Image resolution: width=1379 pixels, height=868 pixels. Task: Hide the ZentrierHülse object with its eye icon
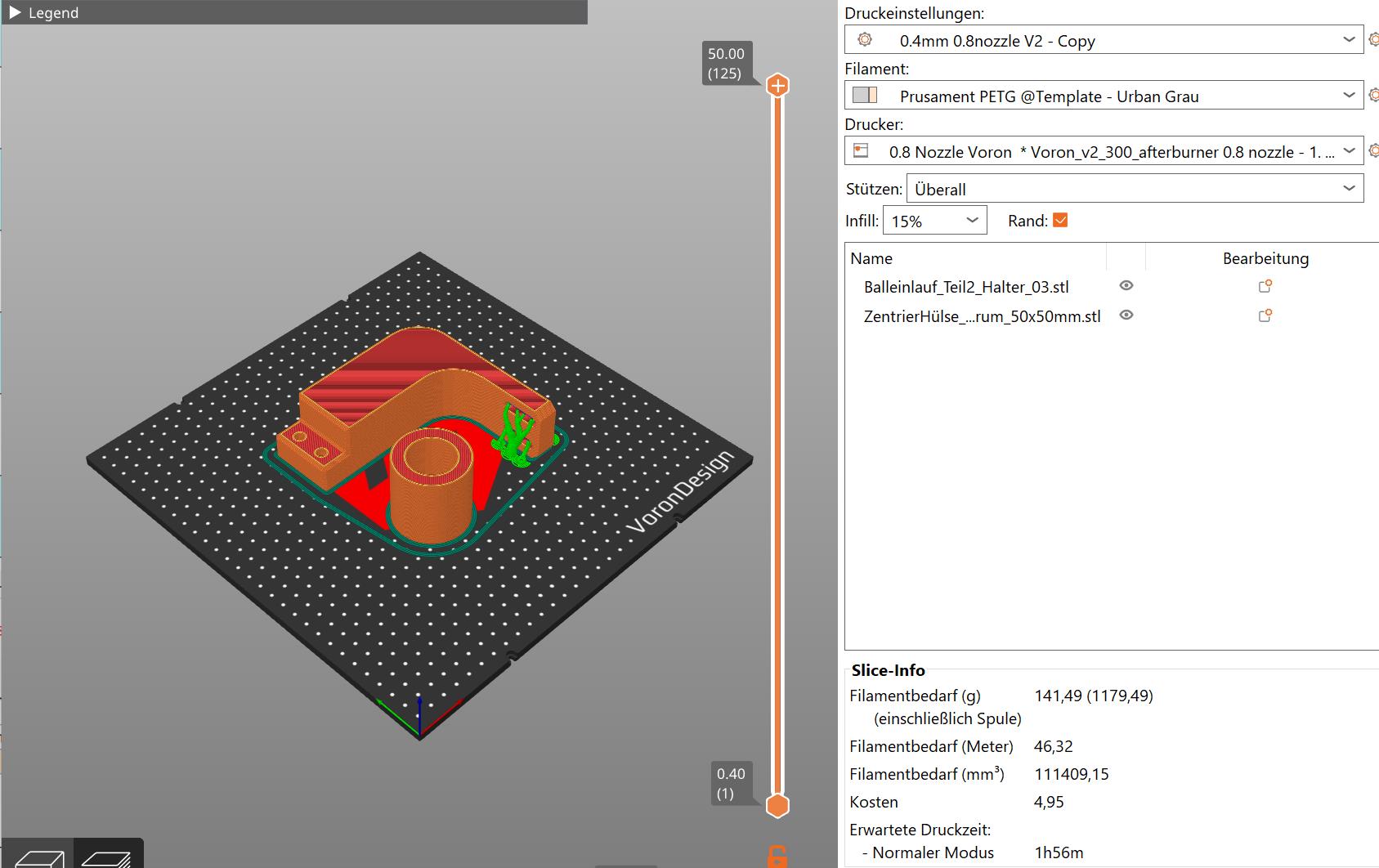coord(1126,315)
